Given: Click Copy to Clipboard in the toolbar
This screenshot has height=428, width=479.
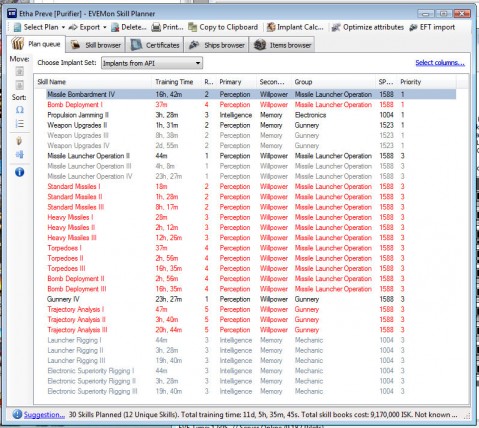Looking at the screenshot, I should [223, 27].
